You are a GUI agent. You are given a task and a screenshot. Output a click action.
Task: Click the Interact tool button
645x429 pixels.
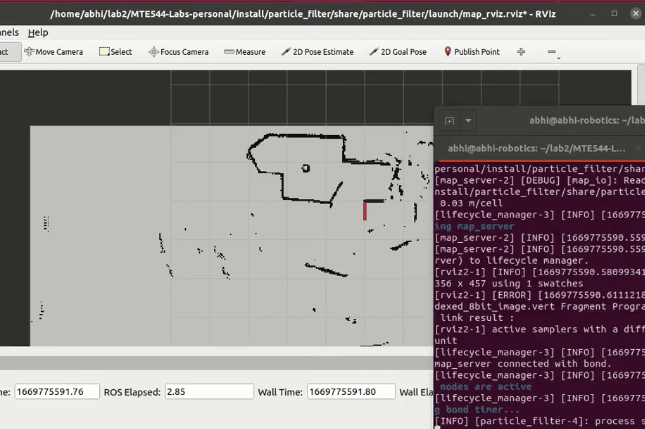[x=10, y=52]
